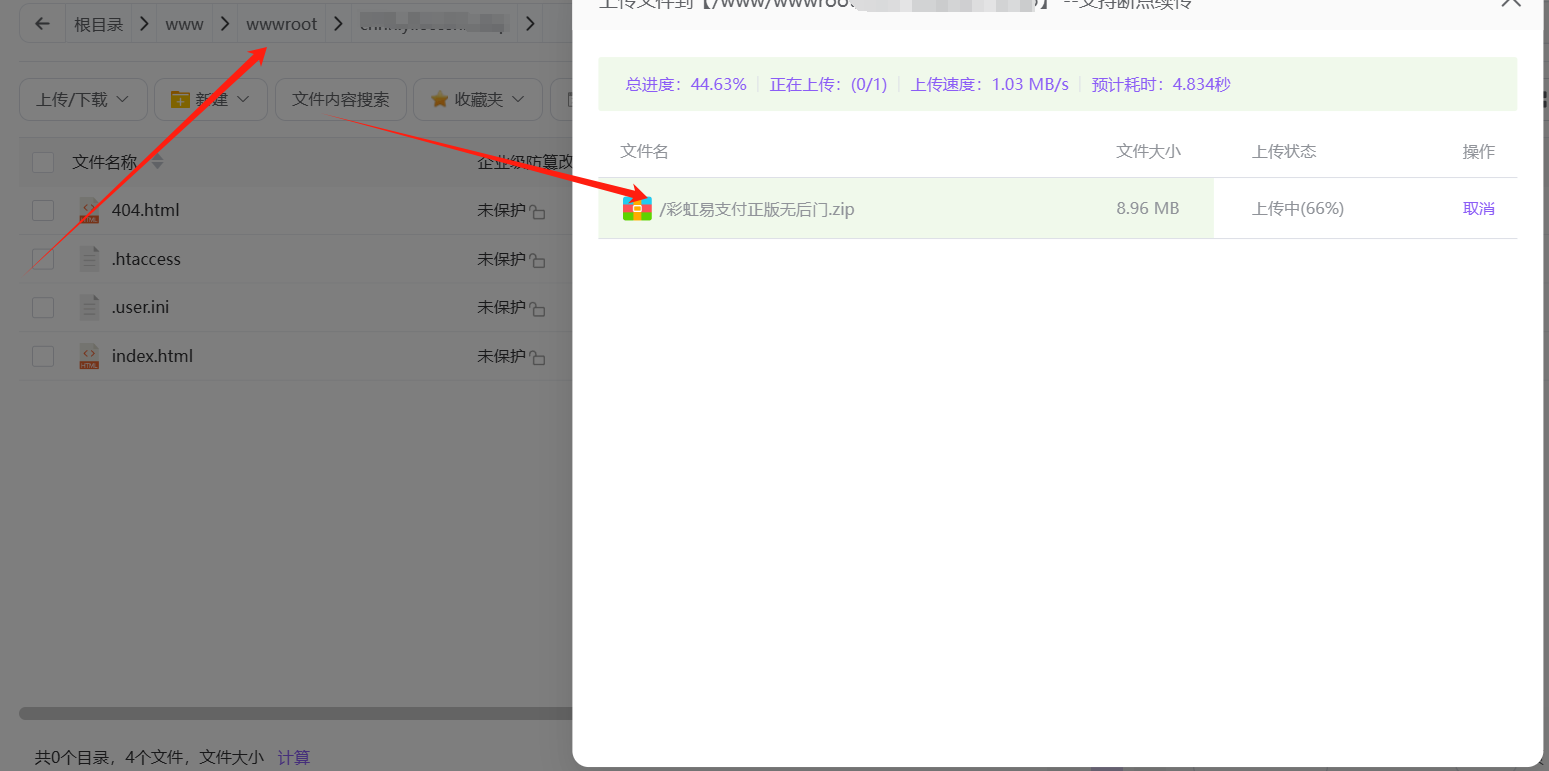
Task: Click 计算 to compute file size
Action: (294, 758)
